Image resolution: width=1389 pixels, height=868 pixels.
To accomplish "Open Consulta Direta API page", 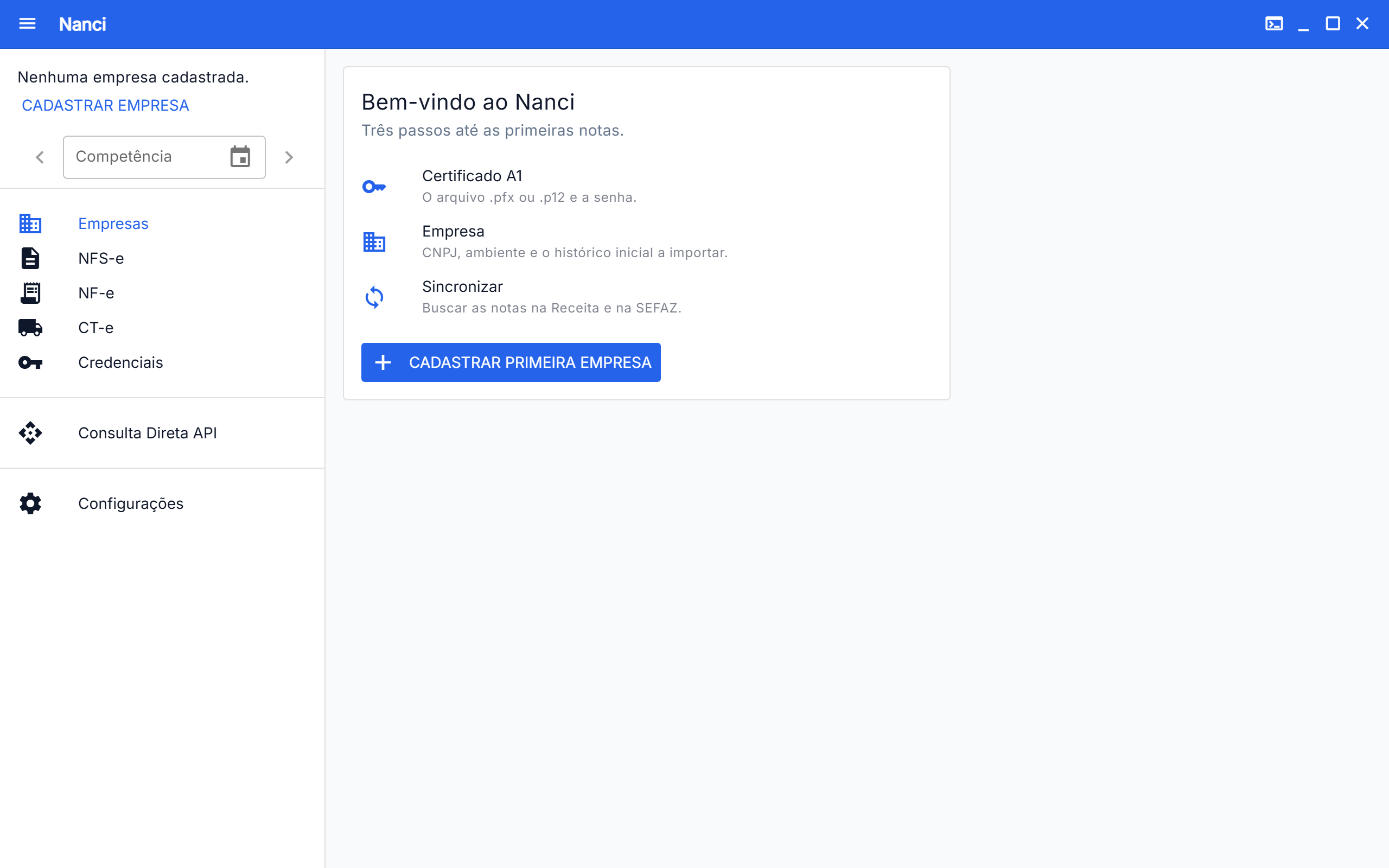I will (162, 433).
